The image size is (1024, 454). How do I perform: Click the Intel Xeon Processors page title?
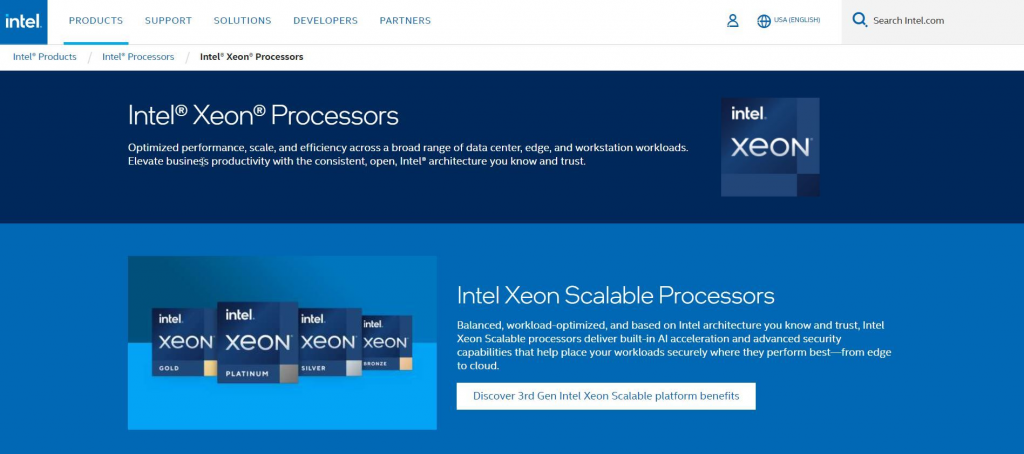263,116
